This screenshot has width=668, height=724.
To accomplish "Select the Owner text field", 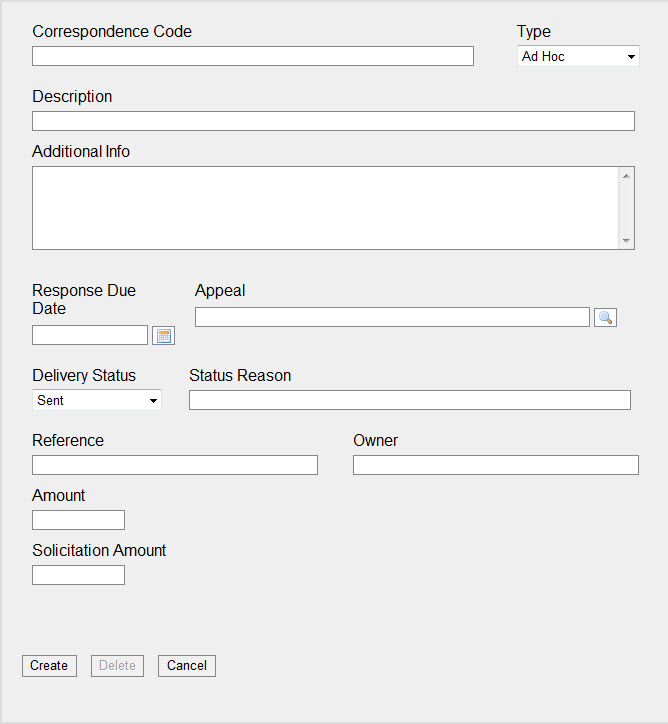I will 496,465.
